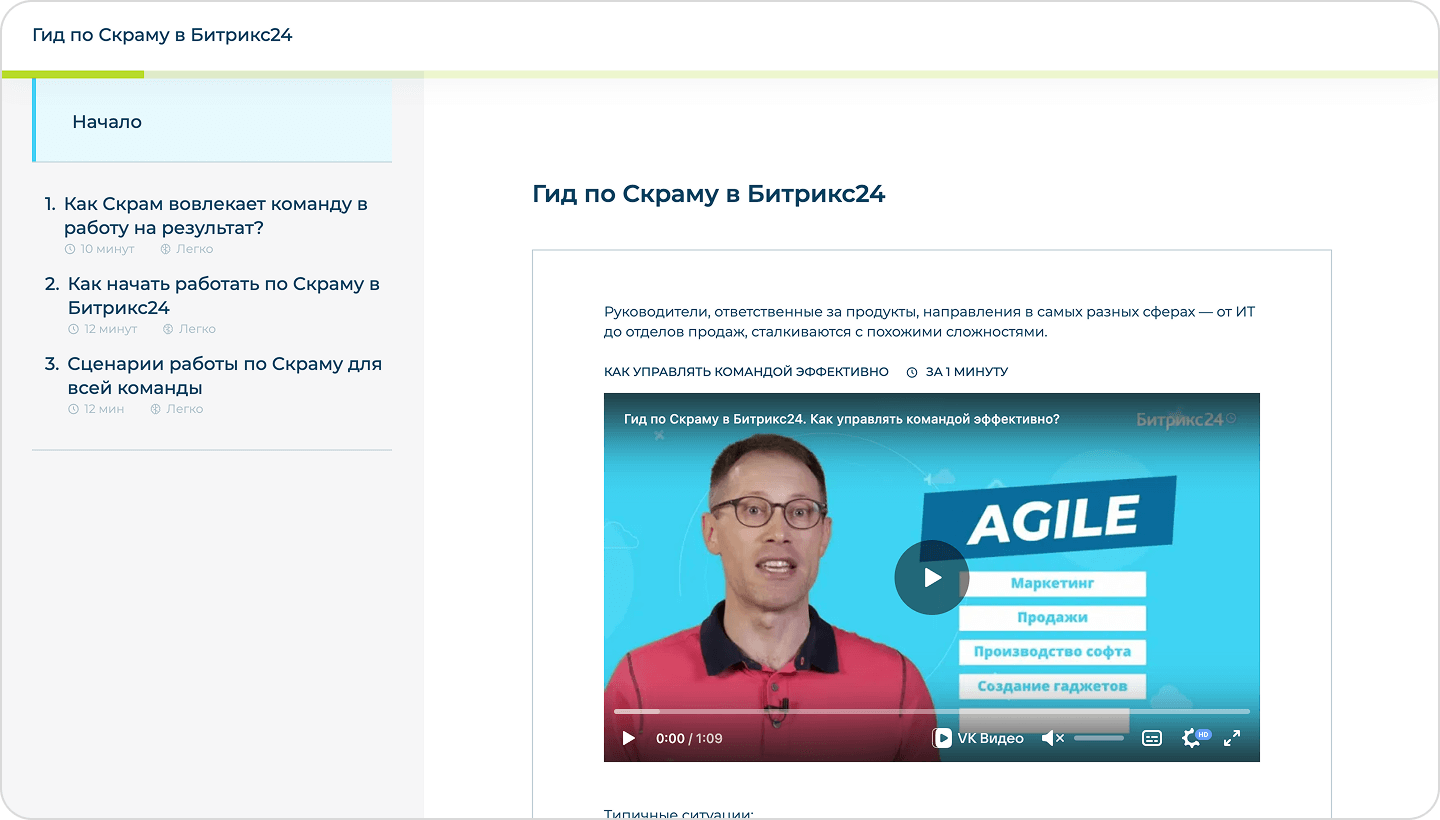Enter fullscreen video mode
This screenshot has width=1440, height=820.
point(1232,738)
